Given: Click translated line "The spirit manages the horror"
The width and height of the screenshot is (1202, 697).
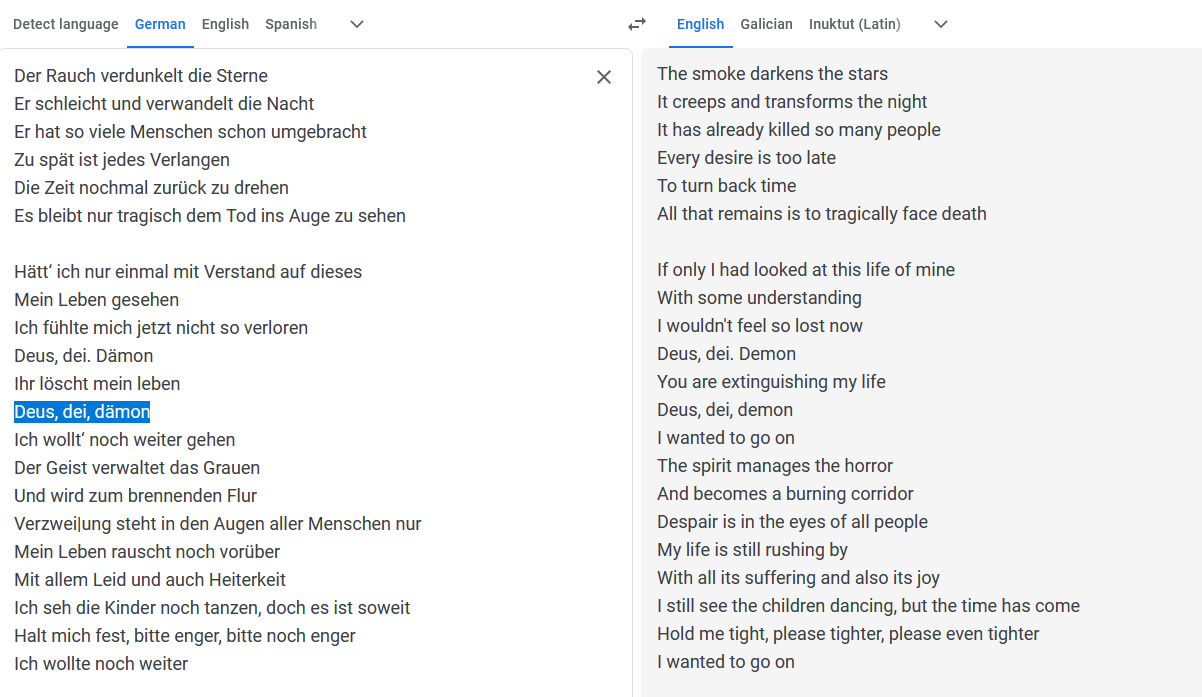Looking at the screenshot, I should coord(775,466).
